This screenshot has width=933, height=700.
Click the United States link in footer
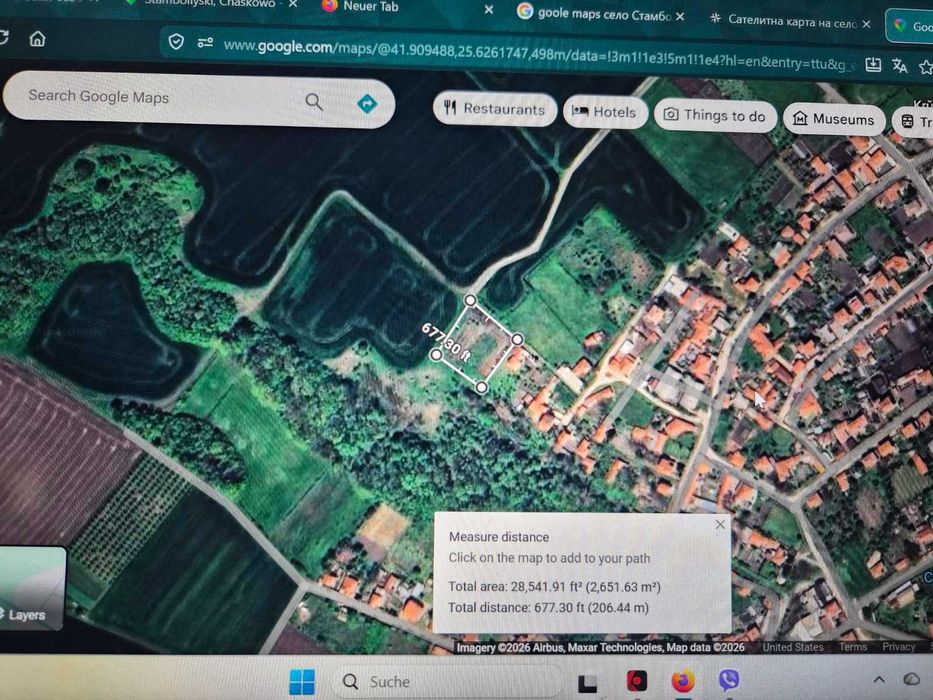793,647
